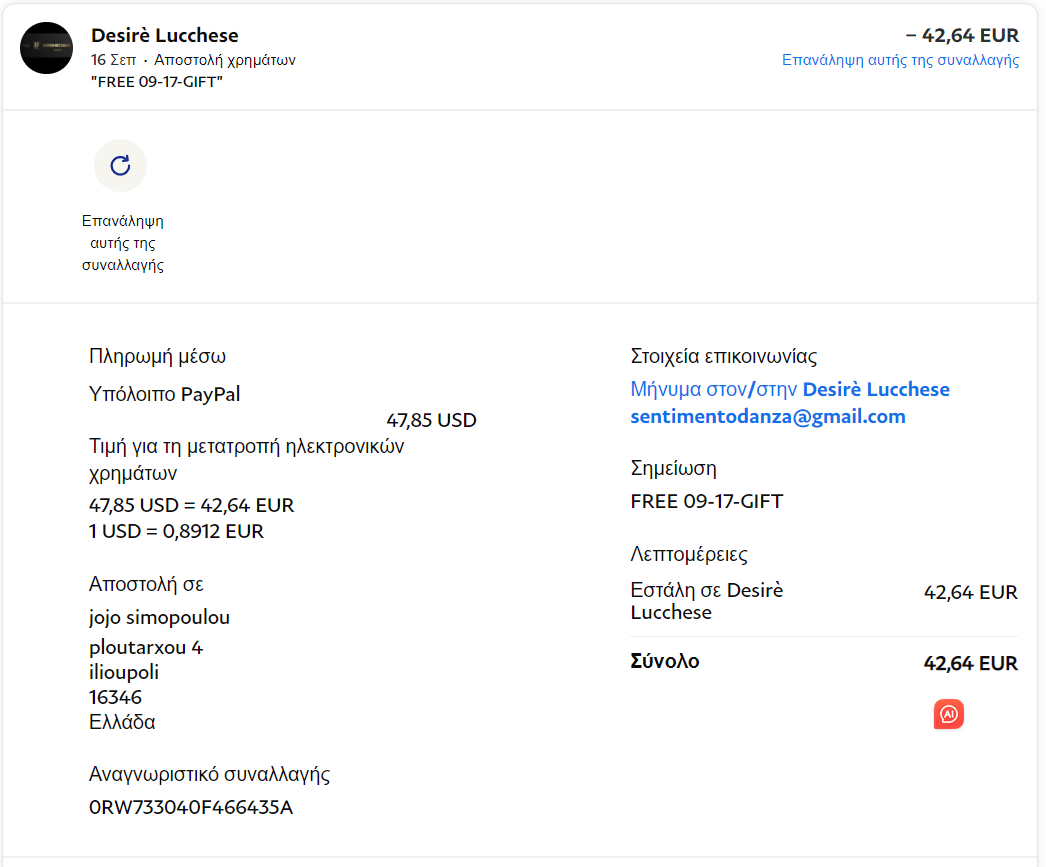1046x867 pixels.
Task: Click the Σύνολο total row label
Action: (x=665, y=661)
